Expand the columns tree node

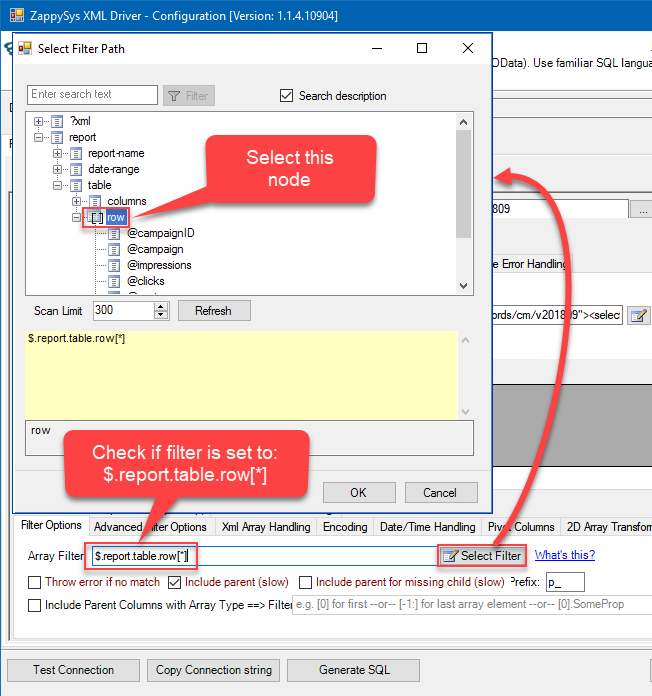(77, 201)
